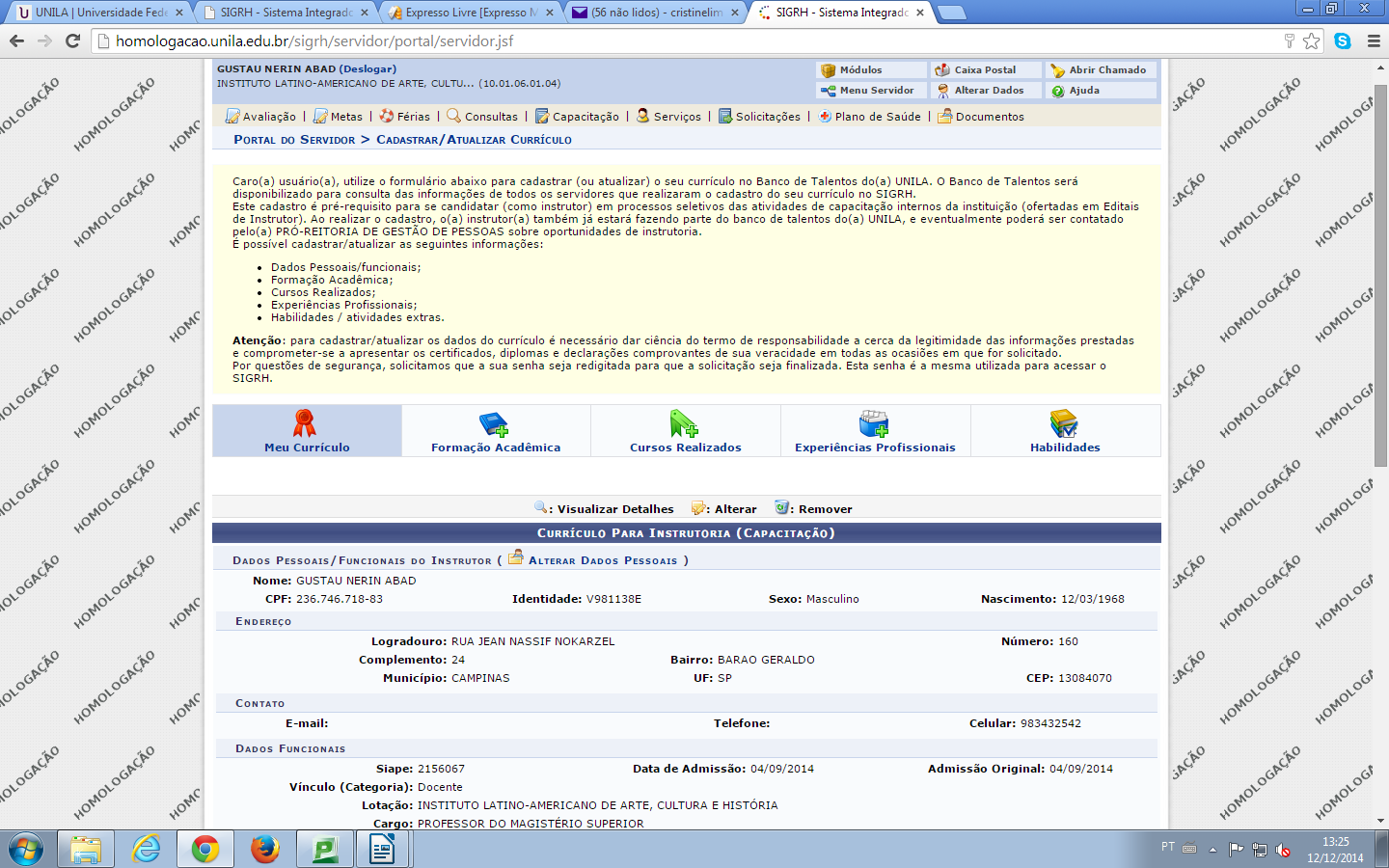Click Alterar Dados Pessoais link
This screenshot has height=868, width=1389.
603,560
